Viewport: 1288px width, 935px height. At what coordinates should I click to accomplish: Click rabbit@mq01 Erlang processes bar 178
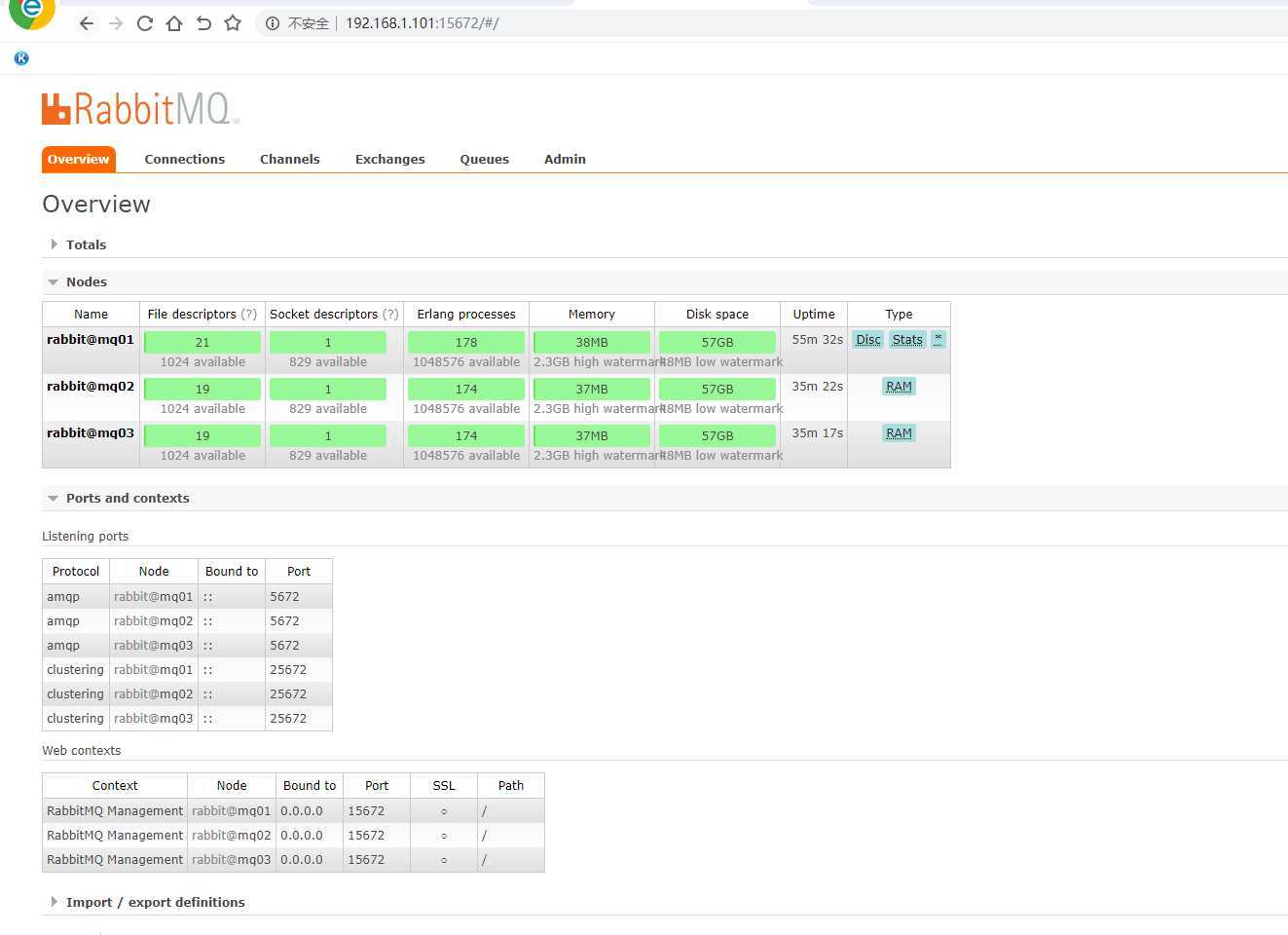pyautogui.click(x=466, y=342)
